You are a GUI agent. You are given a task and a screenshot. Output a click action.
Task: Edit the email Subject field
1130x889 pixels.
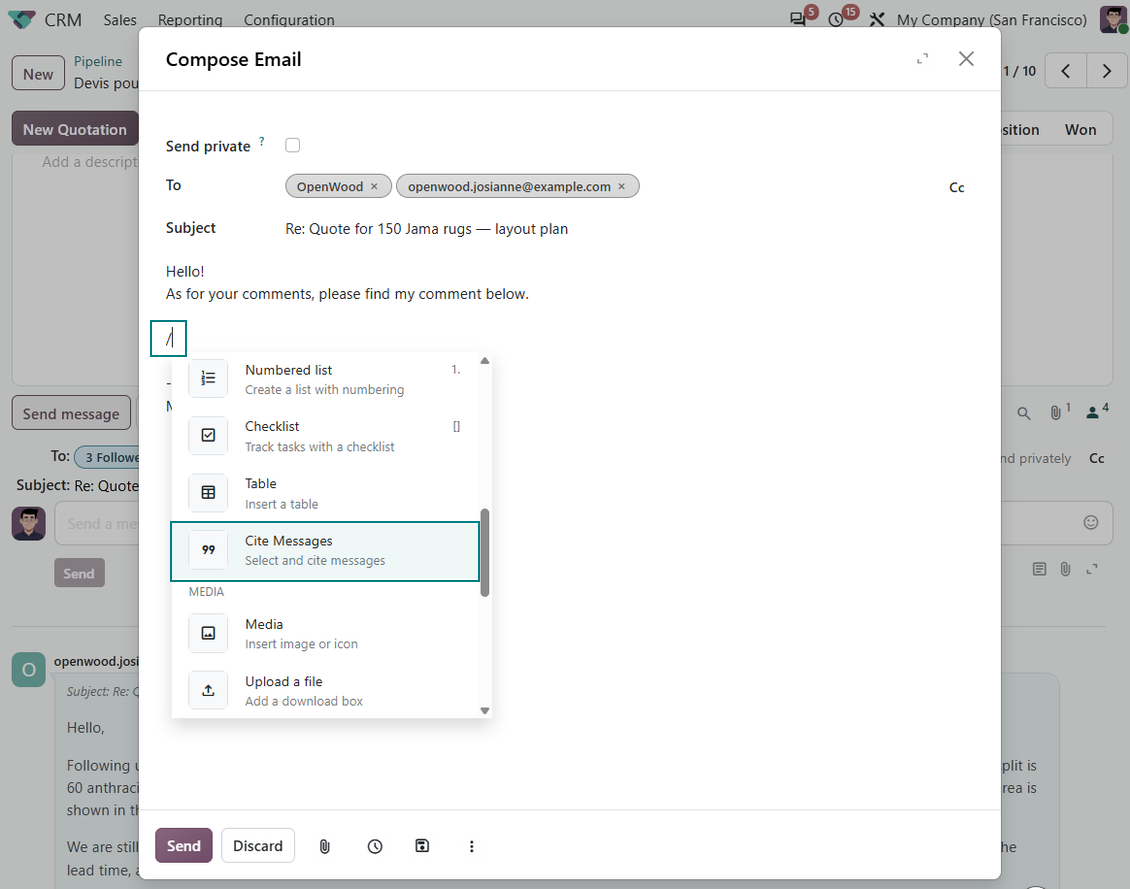pos(624,229)
